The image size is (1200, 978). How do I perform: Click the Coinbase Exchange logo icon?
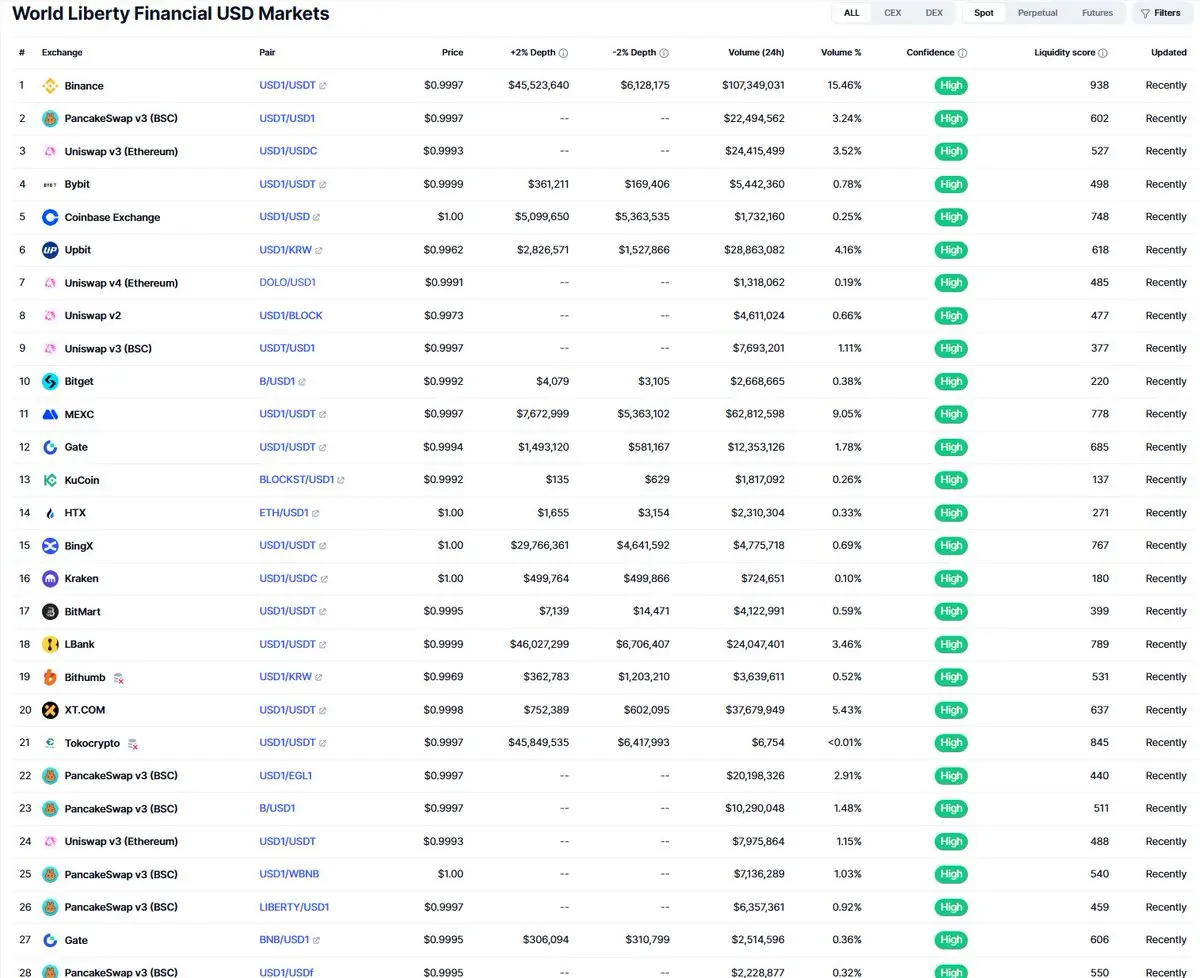[50, 217]
